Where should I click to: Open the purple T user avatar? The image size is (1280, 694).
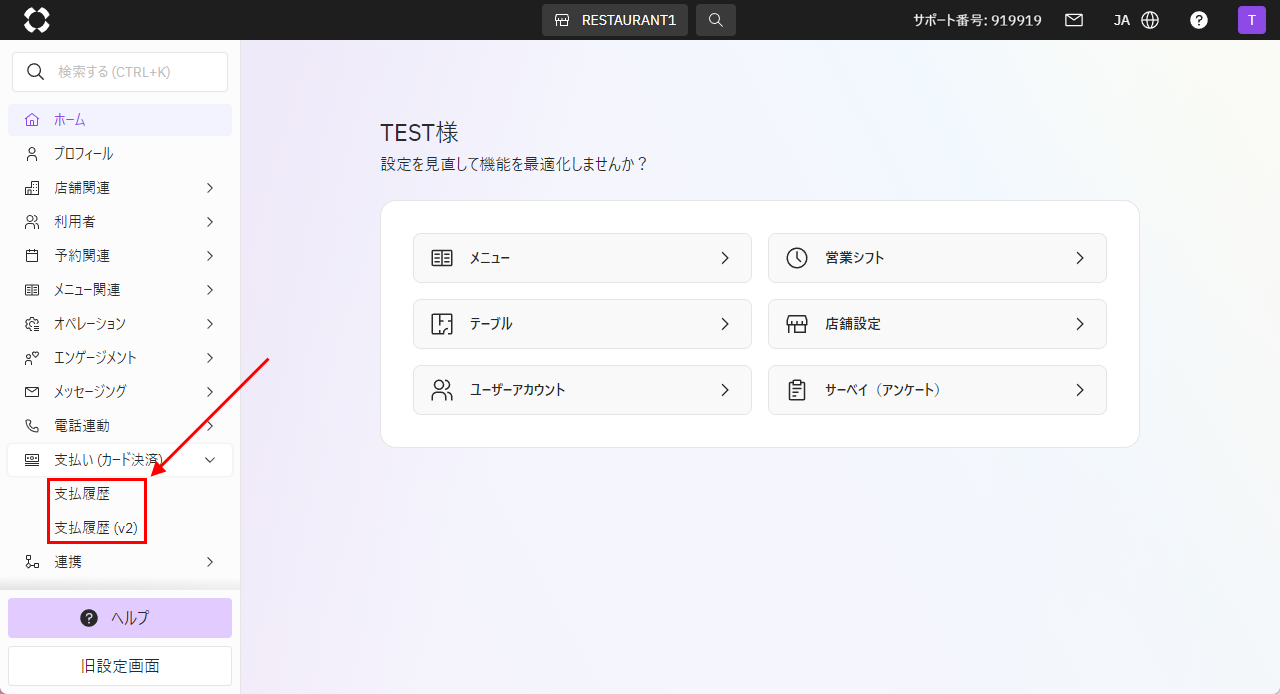1251,20
